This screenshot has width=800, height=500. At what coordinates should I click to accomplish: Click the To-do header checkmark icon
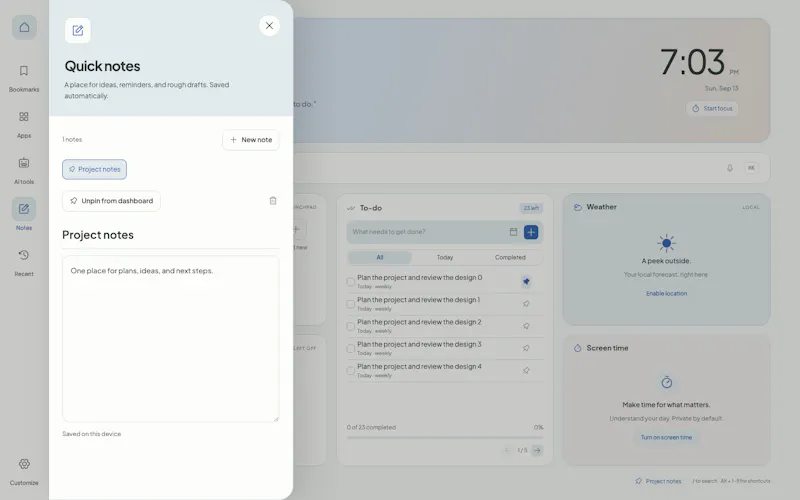(351, 208)
